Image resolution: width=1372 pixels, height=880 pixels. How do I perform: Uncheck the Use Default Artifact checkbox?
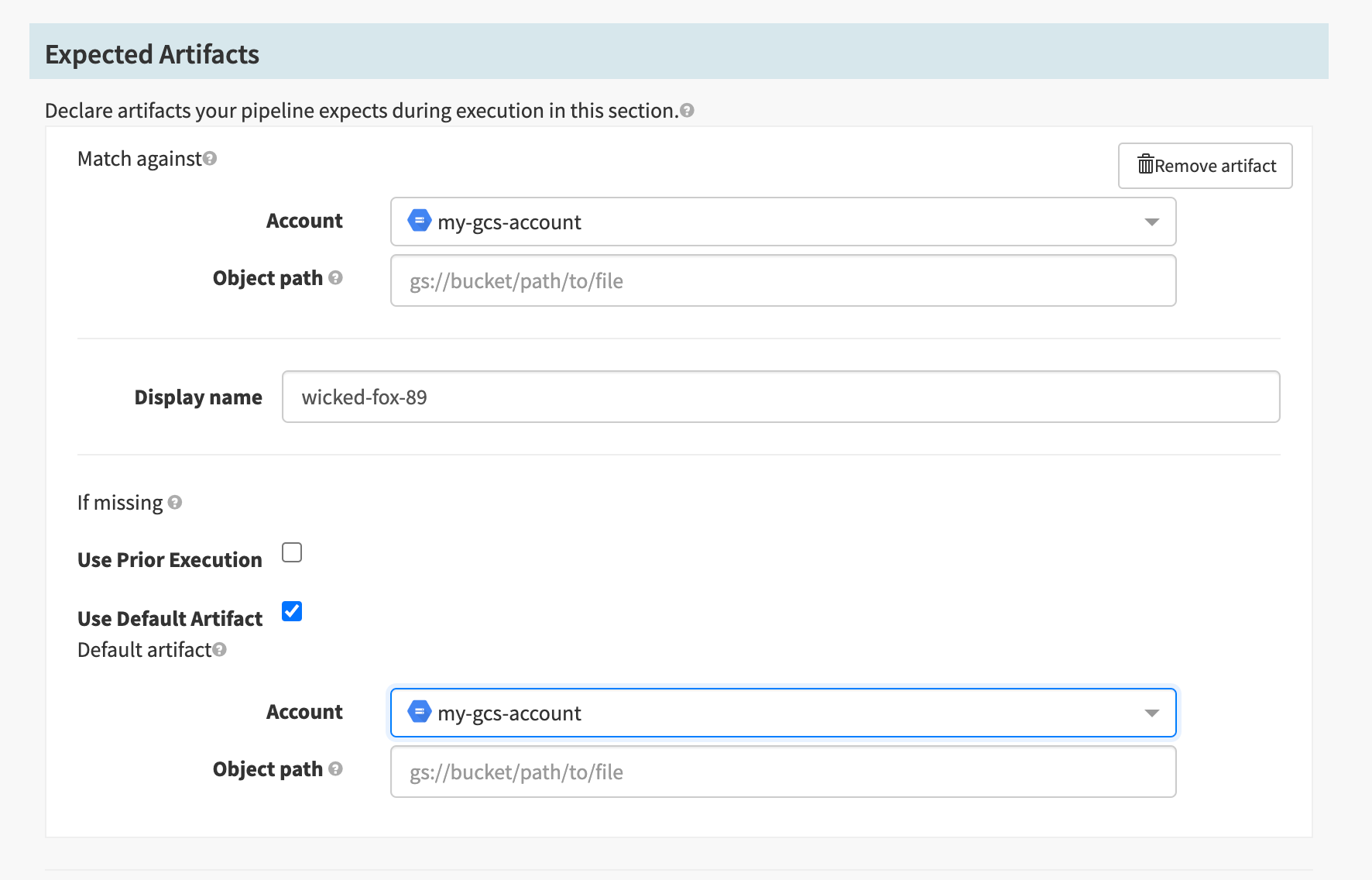tap(292, 612)
